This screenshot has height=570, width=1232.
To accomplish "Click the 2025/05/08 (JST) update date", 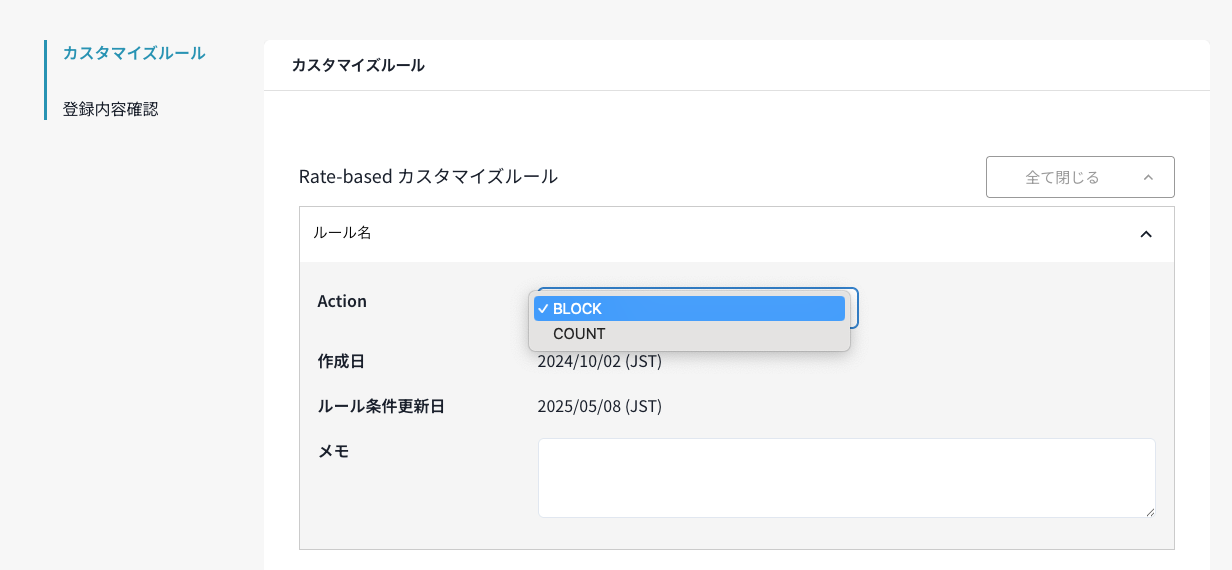I will pos(599,406).
